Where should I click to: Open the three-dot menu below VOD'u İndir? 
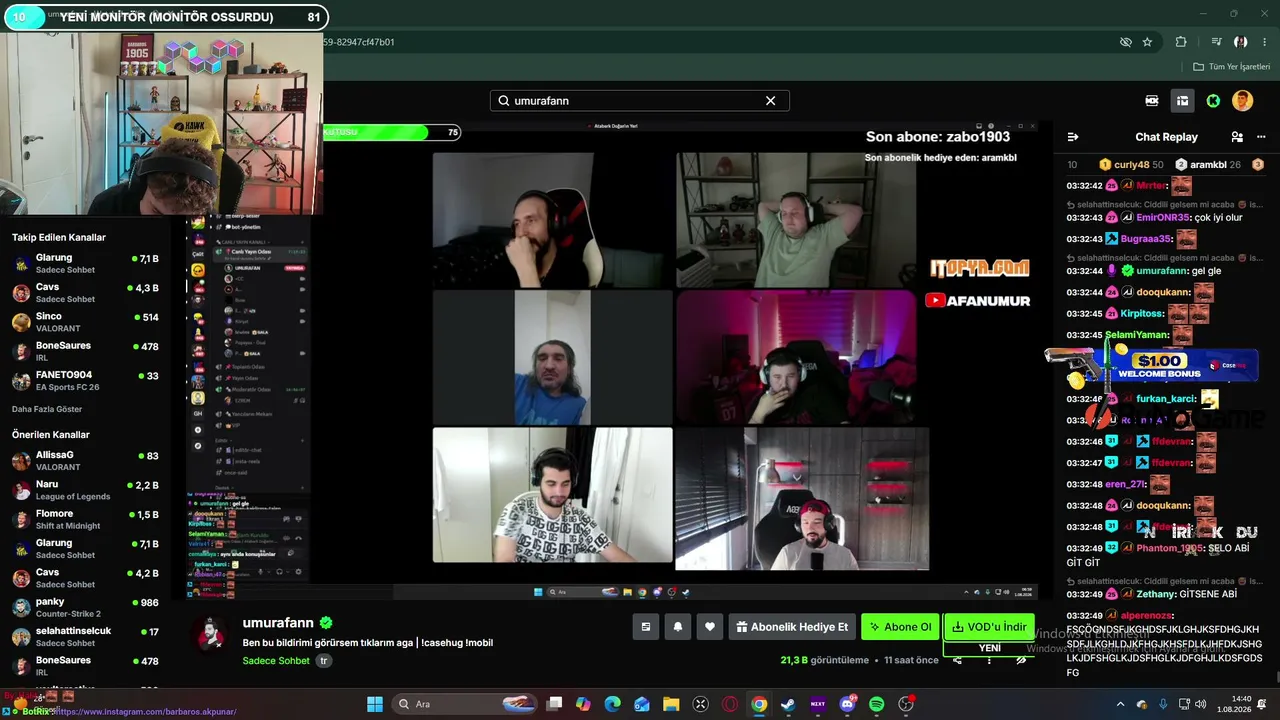pyautogui.click(x=989, y=660)
